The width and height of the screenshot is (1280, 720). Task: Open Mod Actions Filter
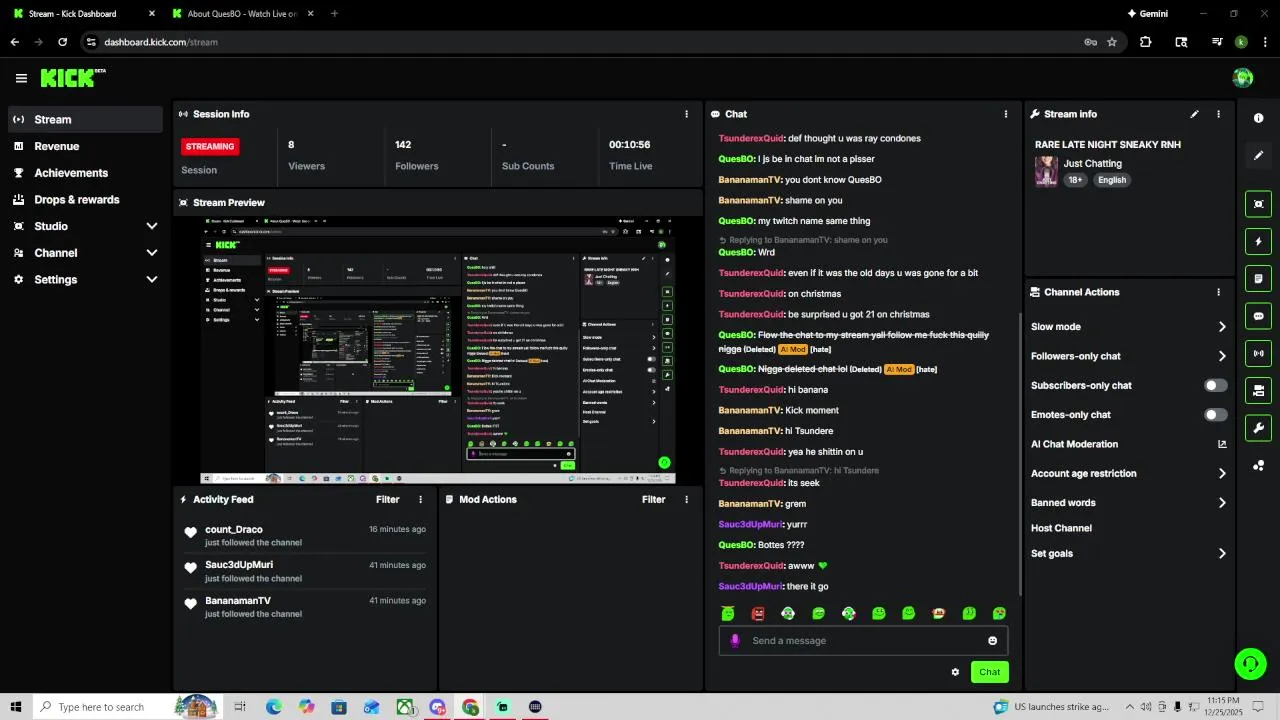click(x=654, y=500)
